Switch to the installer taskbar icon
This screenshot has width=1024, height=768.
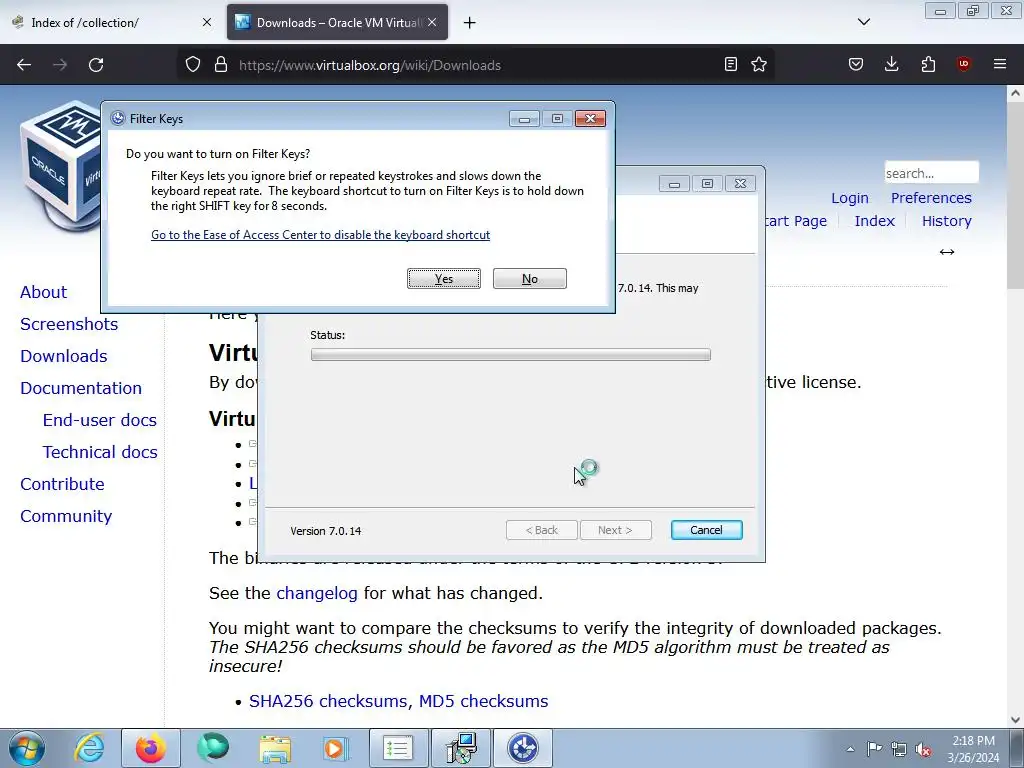click(x=461, y=748)
